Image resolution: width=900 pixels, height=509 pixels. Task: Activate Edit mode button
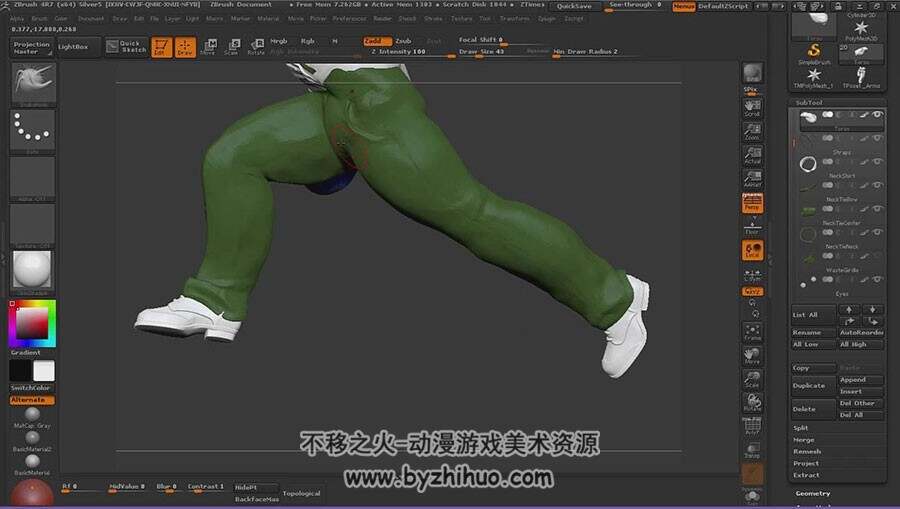click(162, 47)
